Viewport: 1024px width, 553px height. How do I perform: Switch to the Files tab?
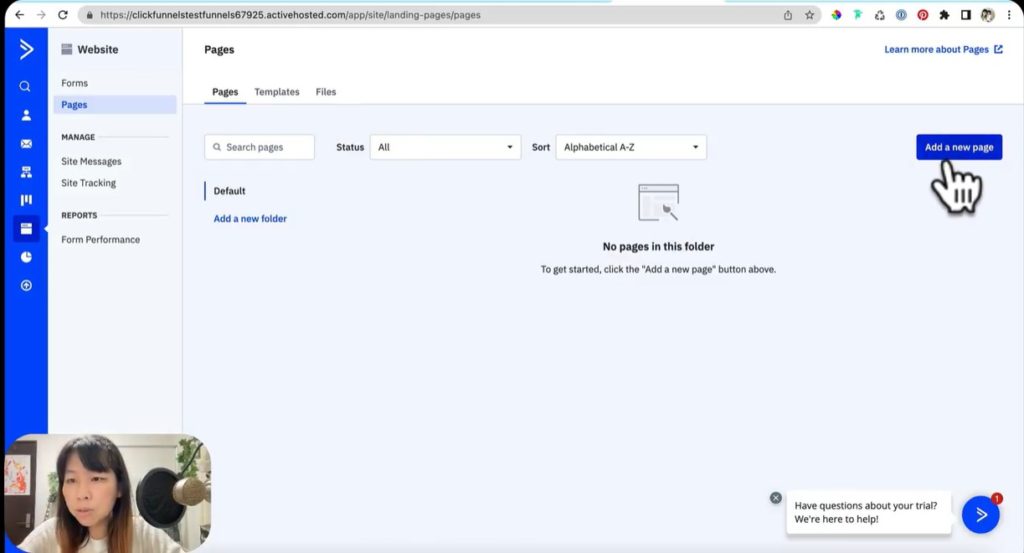[326, 92]
